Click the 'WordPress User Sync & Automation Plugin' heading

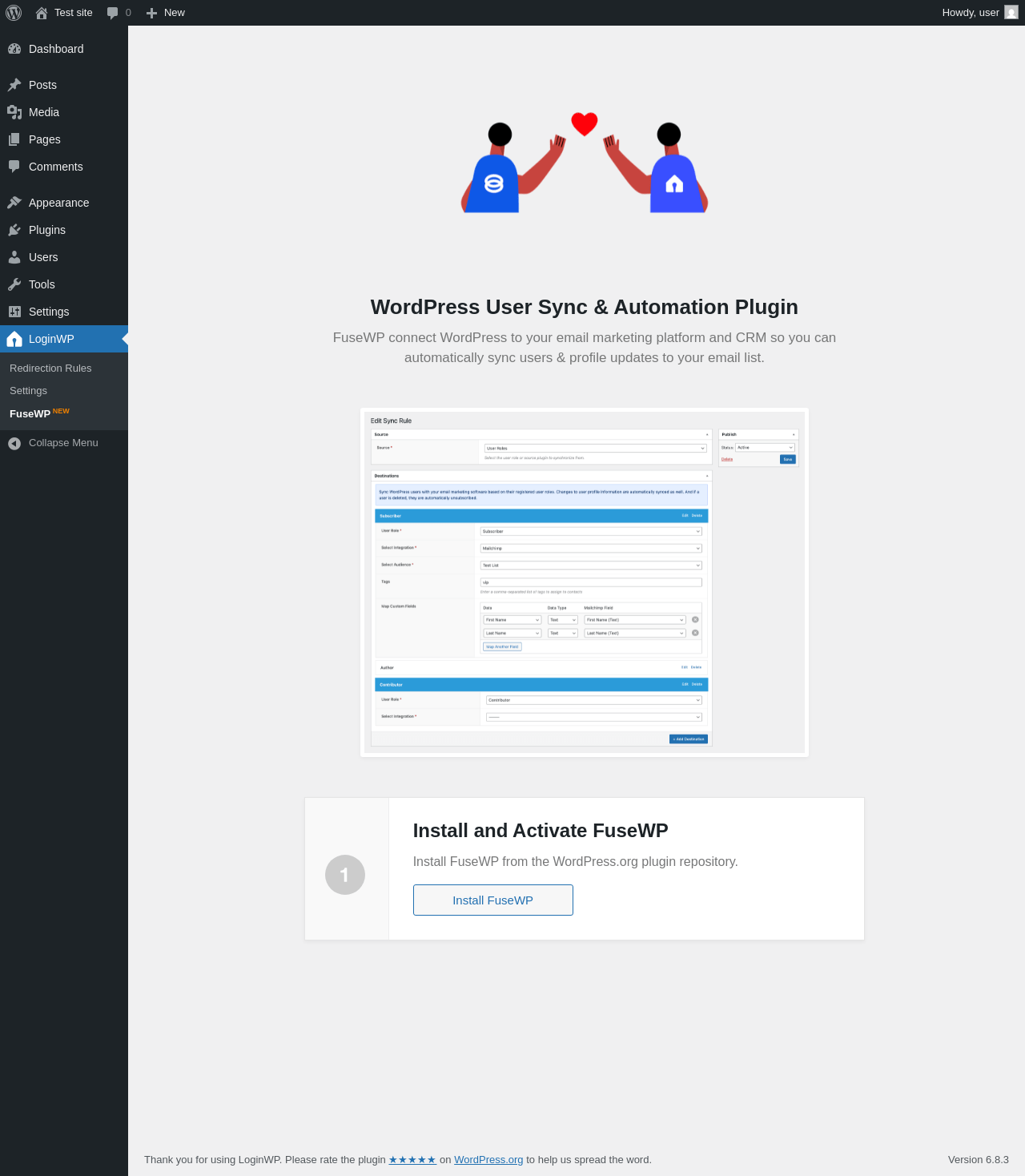click(585, 307)
